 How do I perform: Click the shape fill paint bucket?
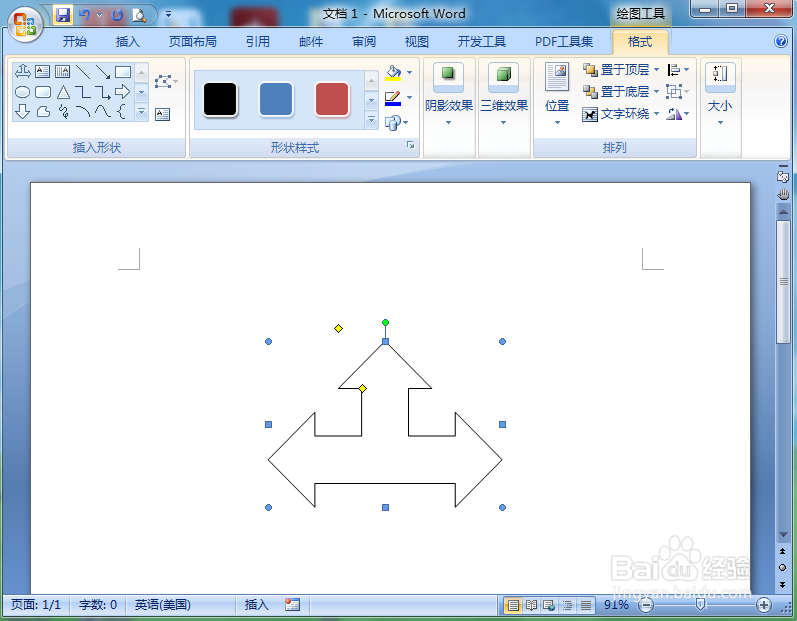(393, 73)
